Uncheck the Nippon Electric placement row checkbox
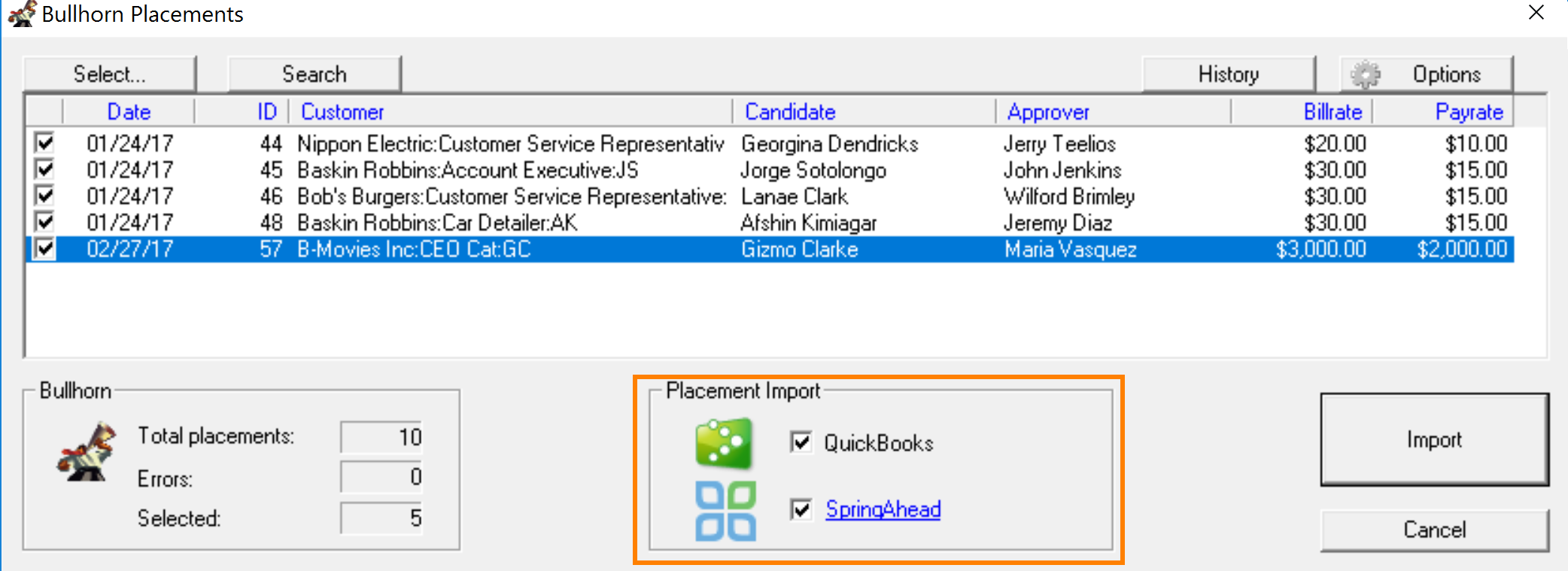Viewport: 1568px width, 571px height. point(45,143)
